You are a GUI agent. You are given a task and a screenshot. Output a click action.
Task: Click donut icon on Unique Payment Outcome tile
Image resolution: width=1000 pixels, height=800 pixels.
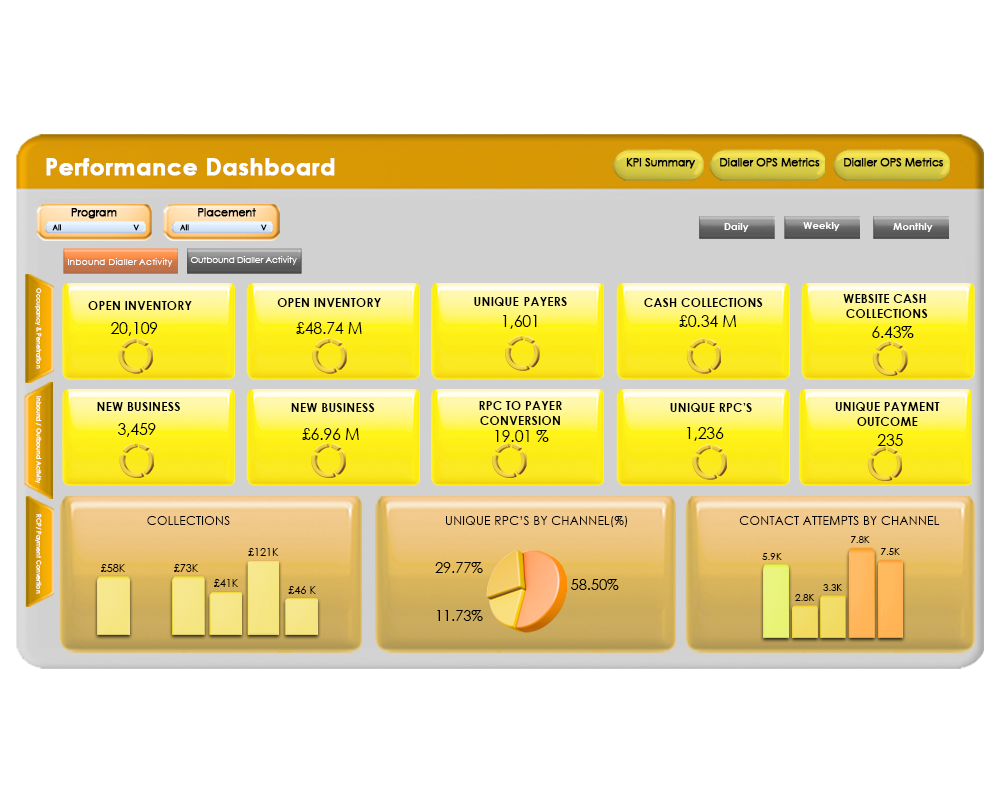(885, 464)
